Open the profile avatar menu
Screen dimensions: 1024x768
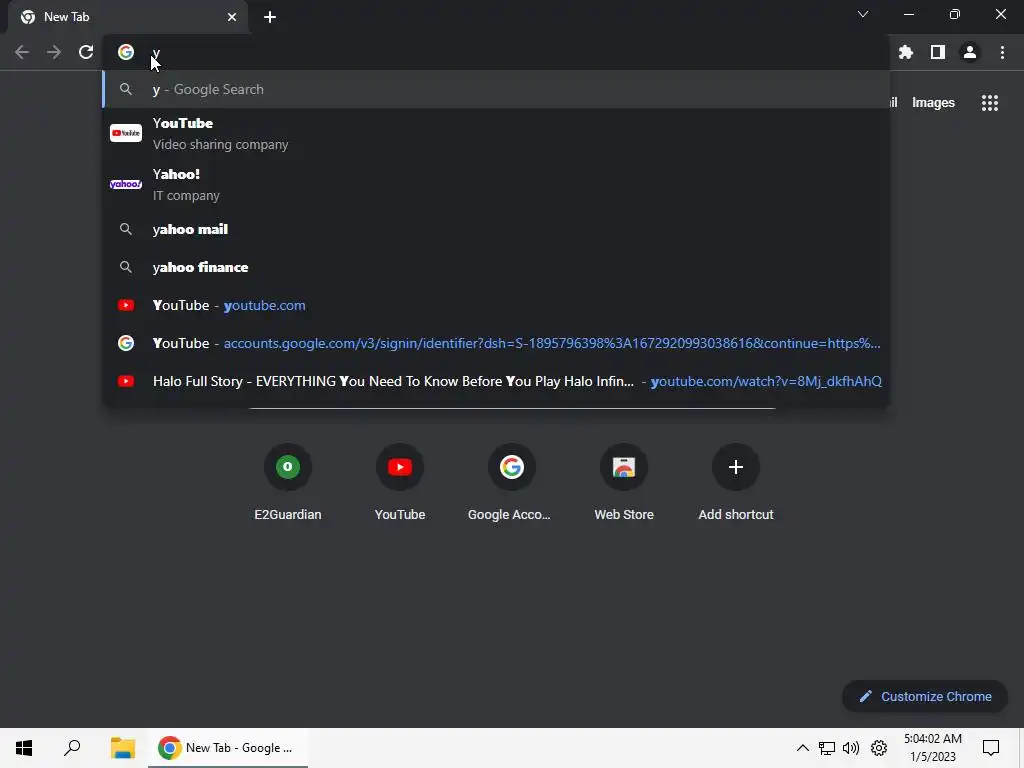point(970,52)
